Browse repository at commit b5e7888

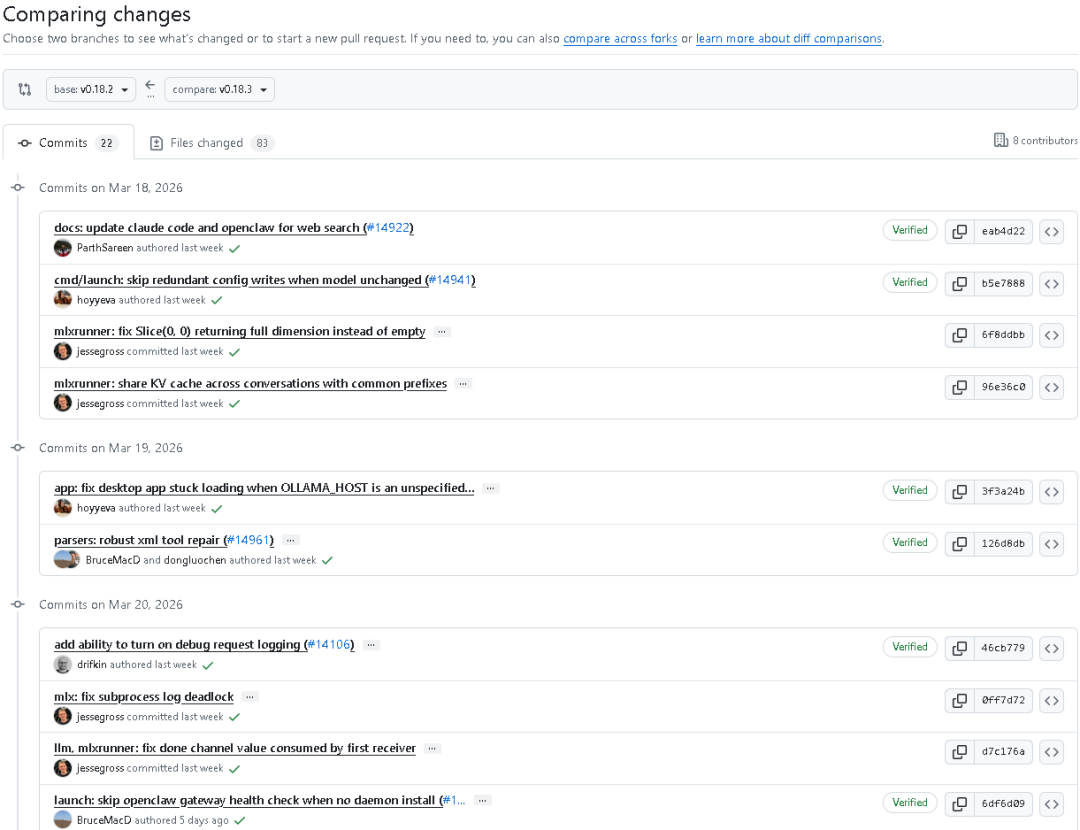(1051, 284)
